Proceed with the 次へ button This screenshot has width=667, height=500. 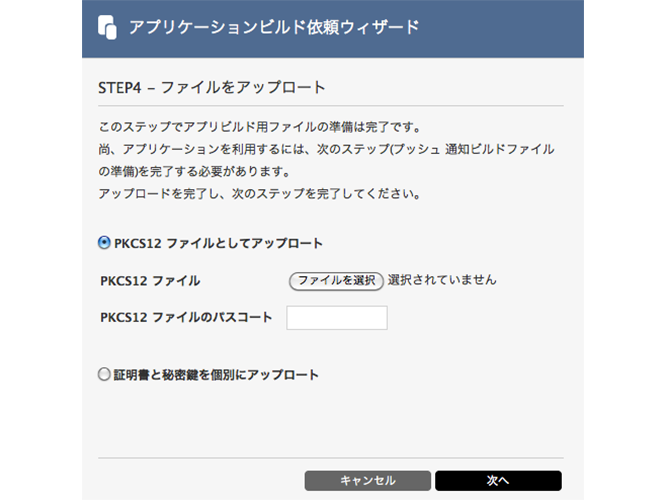tap(498, 480)
